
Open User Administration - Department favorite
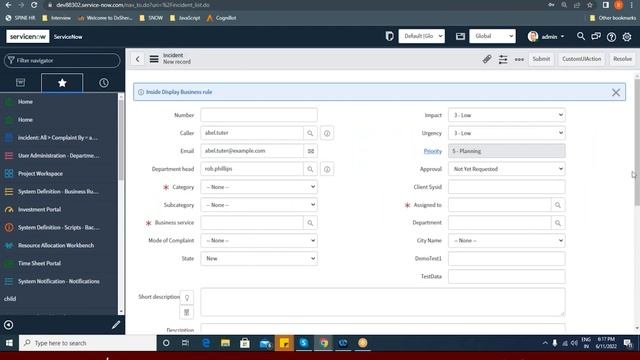pos(59,156)
